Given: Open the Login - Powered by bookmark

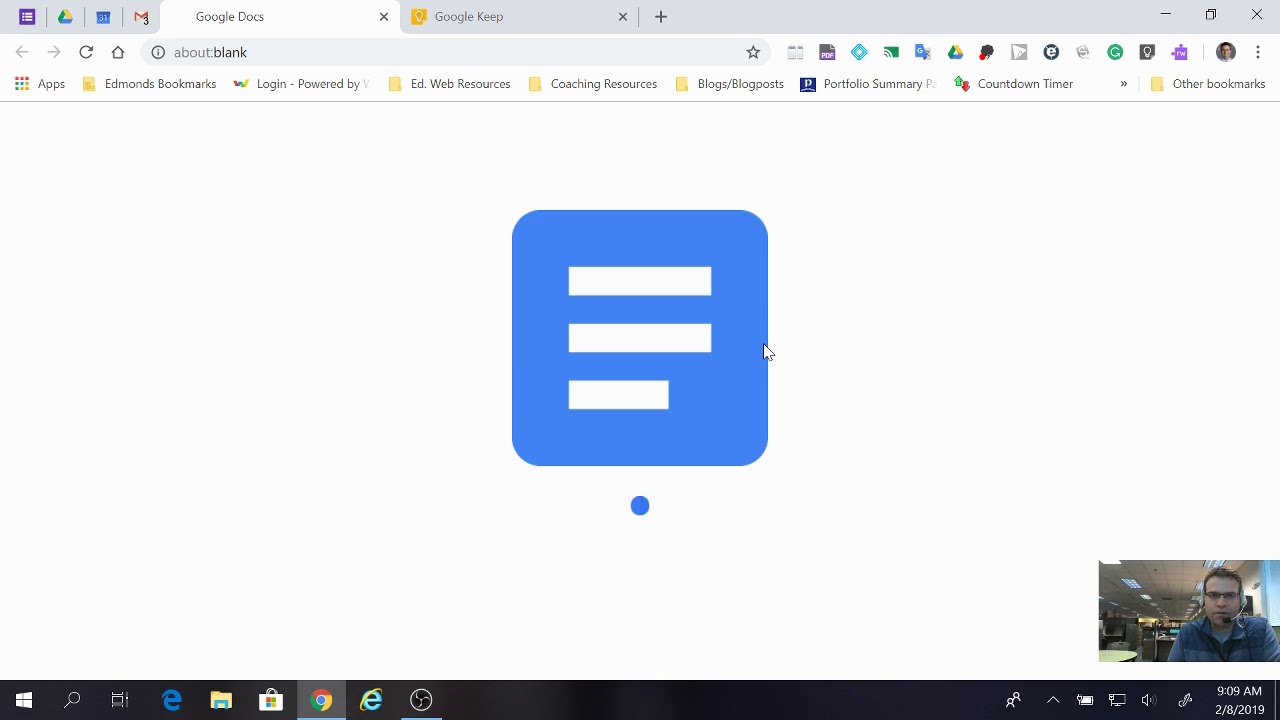Looking at the screenshot, I should click(x=301, y=84).
